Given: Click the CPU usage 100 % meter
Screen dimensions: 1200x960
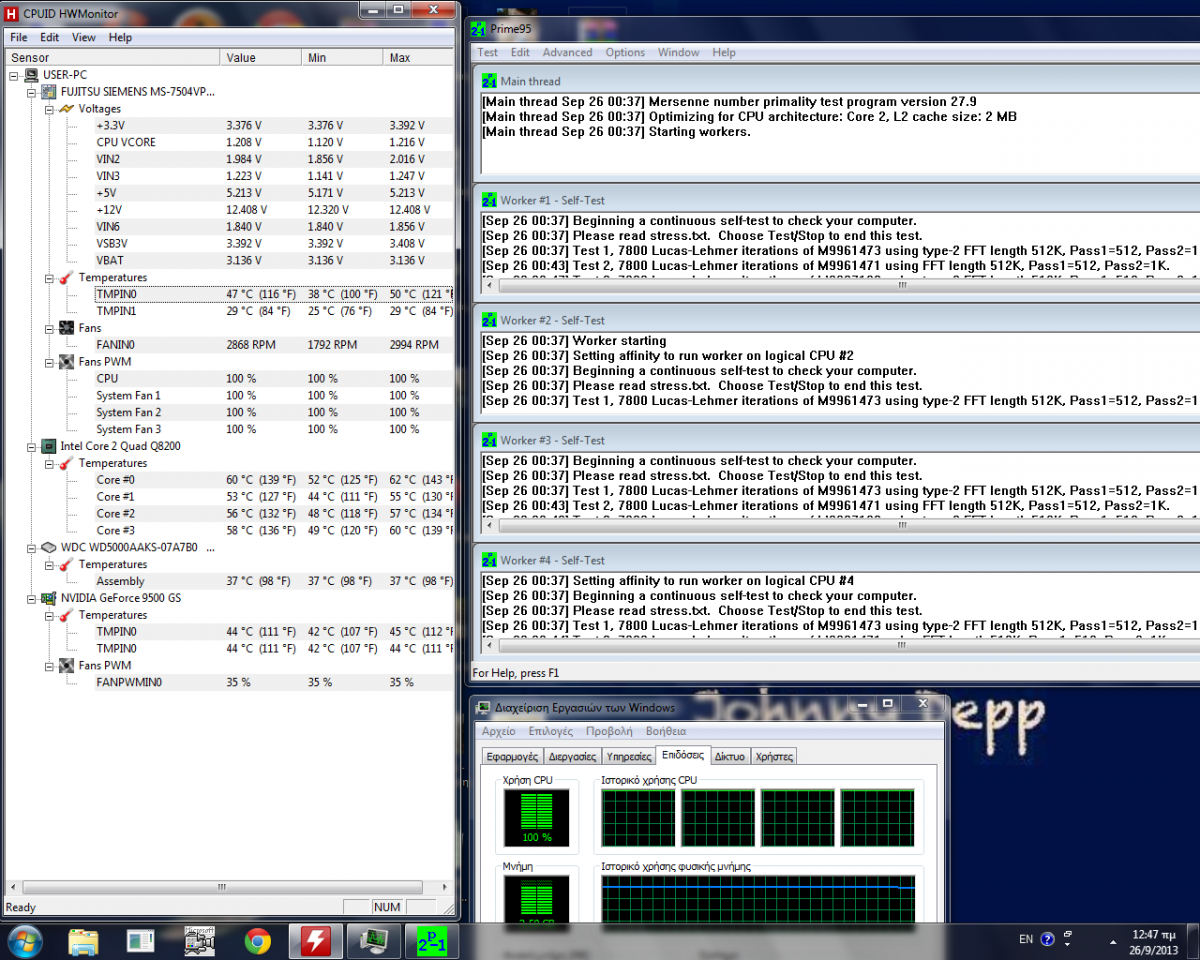Looking at the screenshot, I should [537, 817].
